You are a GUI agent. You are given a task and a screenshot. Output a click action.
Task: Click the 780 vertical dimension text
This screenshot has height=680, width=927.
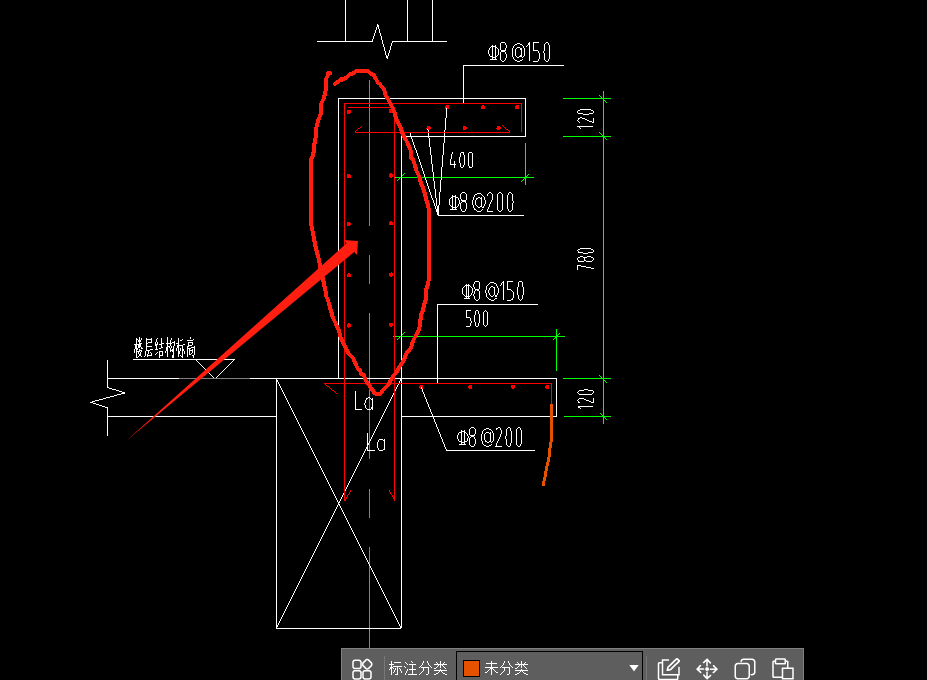[585, 259]
